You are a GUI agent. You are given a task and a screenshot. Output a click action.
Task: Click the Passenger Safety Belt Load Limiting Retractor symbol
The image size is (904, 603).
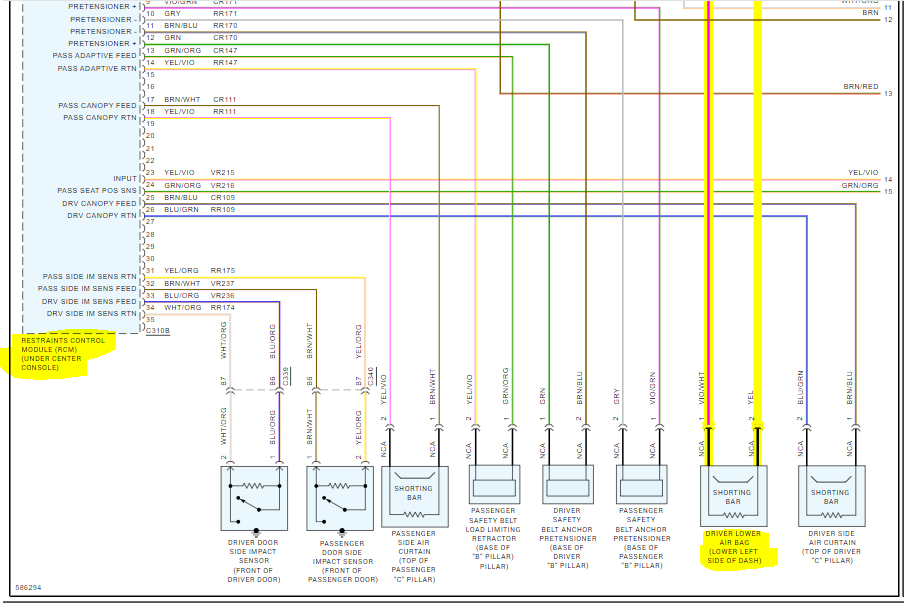(494, 484)
